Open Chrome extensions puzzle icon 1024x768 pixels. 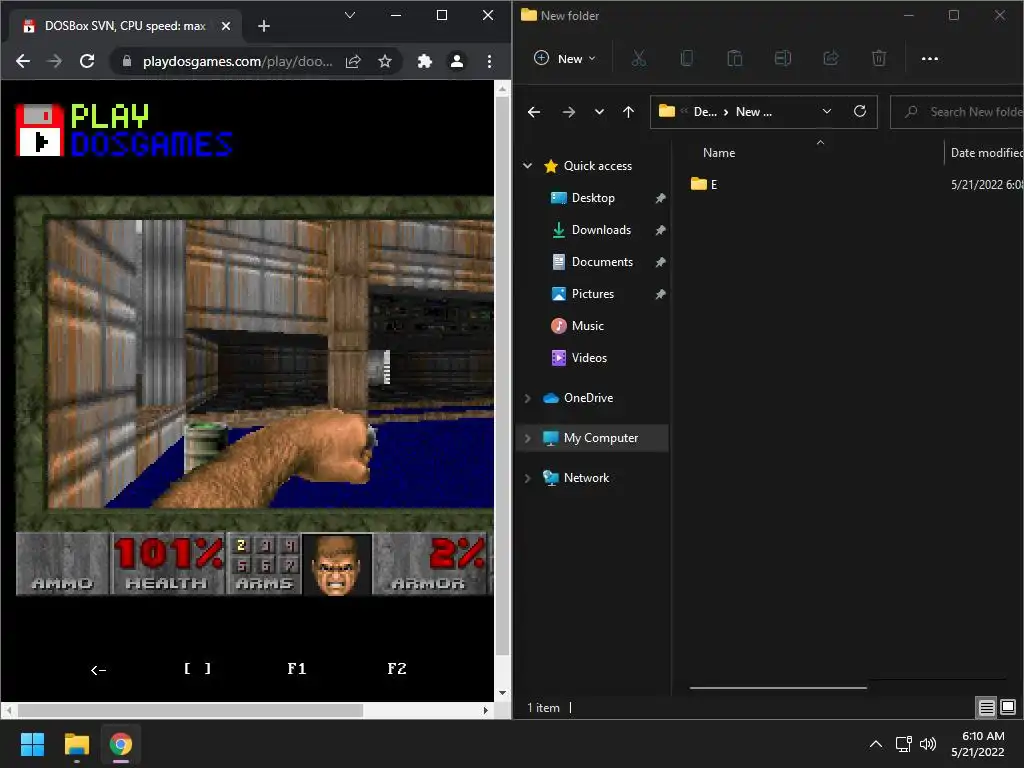tap(424, 61)
